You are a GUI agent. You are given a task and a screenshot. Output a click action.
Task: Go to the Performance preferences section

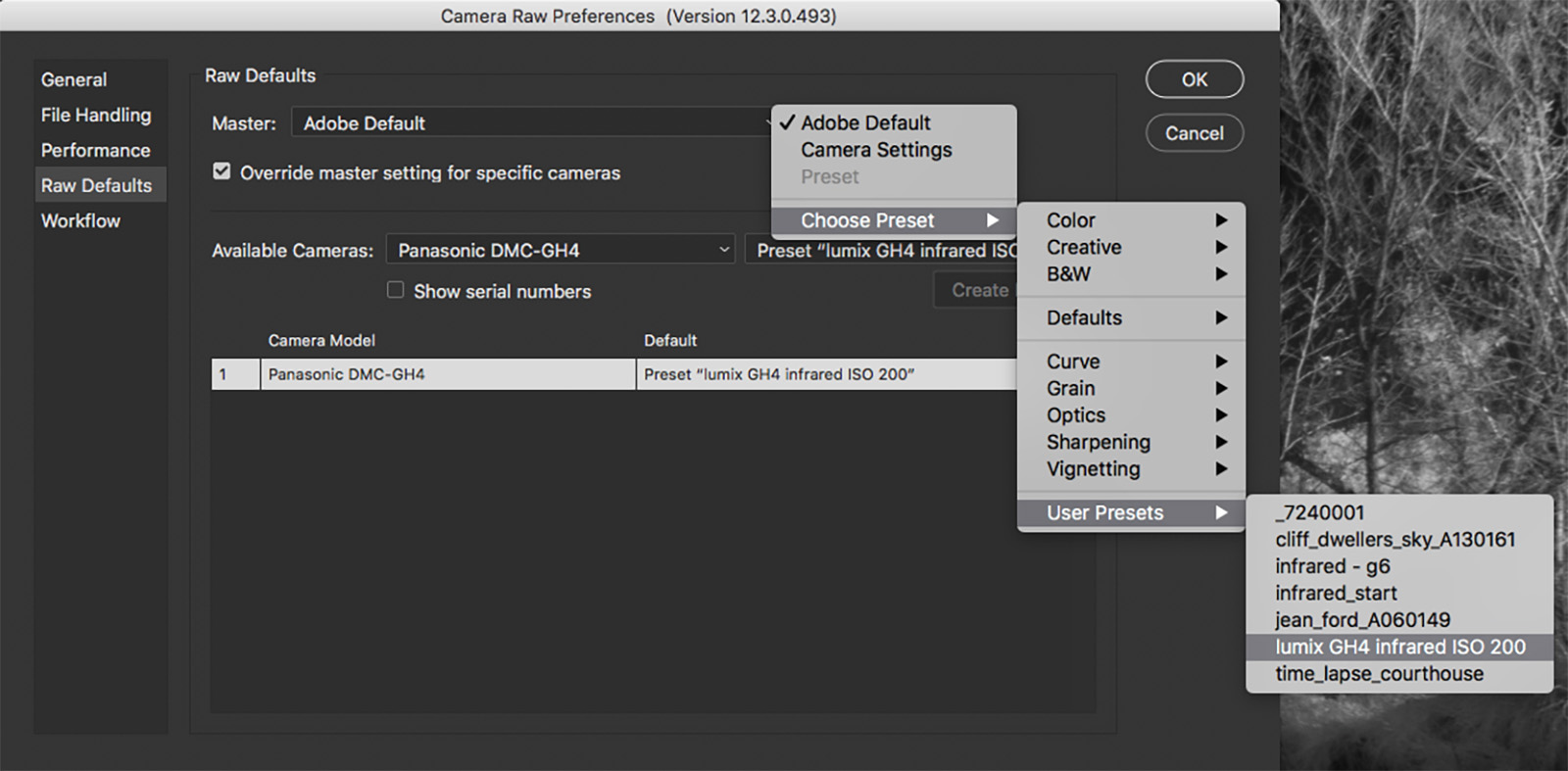coord(96,150)
